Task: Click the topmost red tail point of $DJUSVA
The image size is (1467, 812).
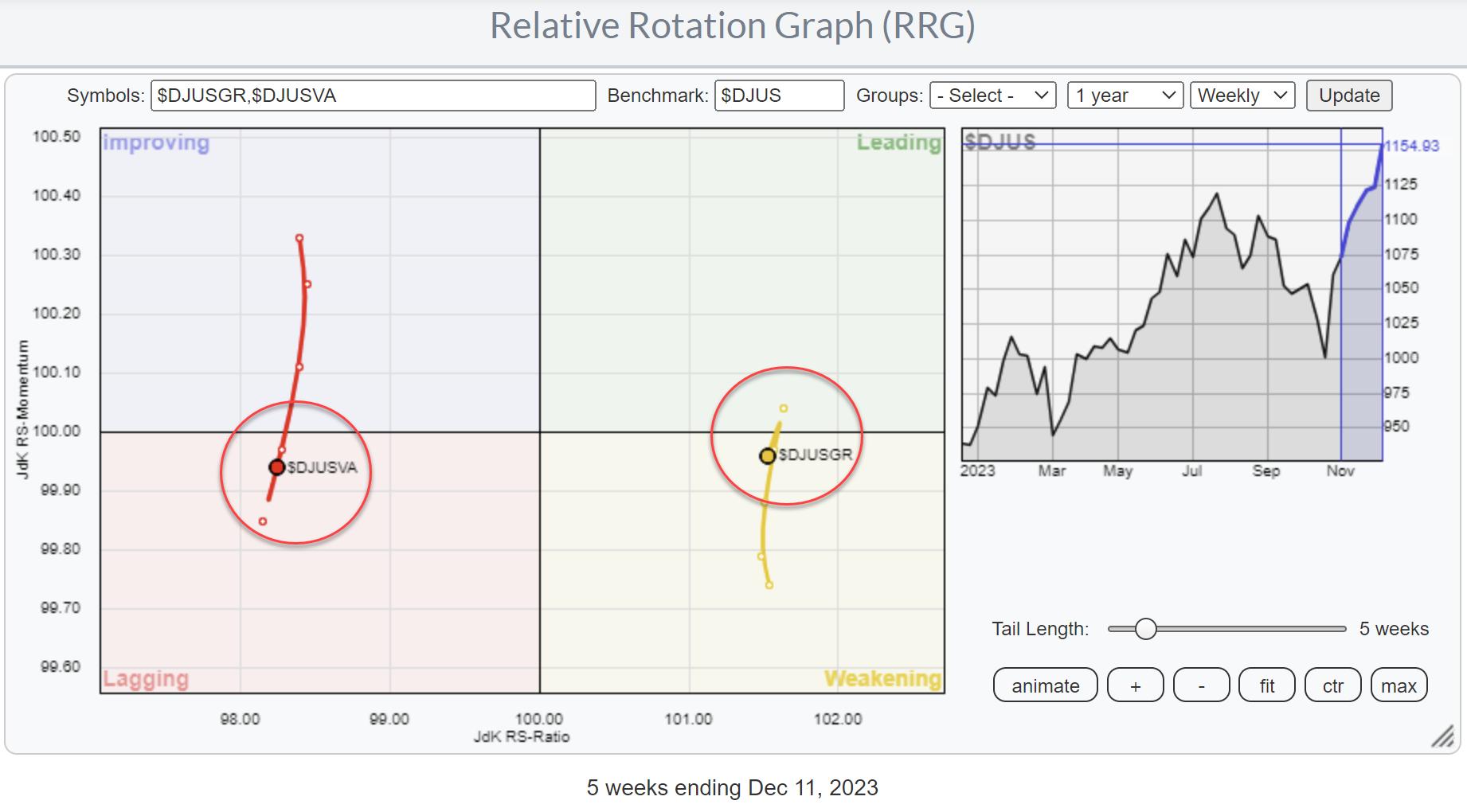Action: click(x=299, y=238)
